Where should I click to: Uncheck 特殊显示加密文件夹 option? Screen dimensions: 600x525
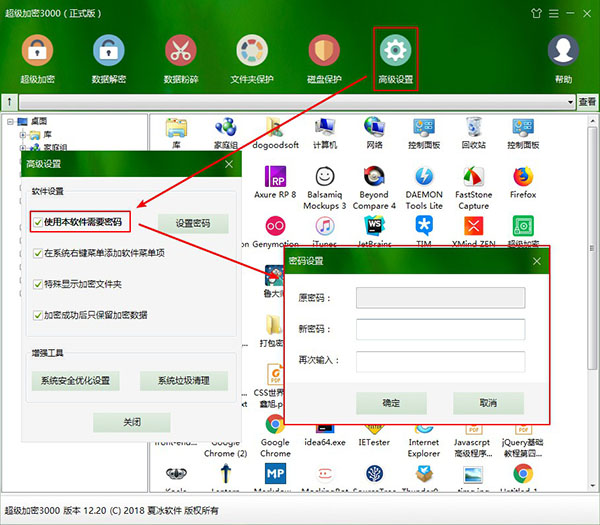pyautogui.click(x=36, y=284)
